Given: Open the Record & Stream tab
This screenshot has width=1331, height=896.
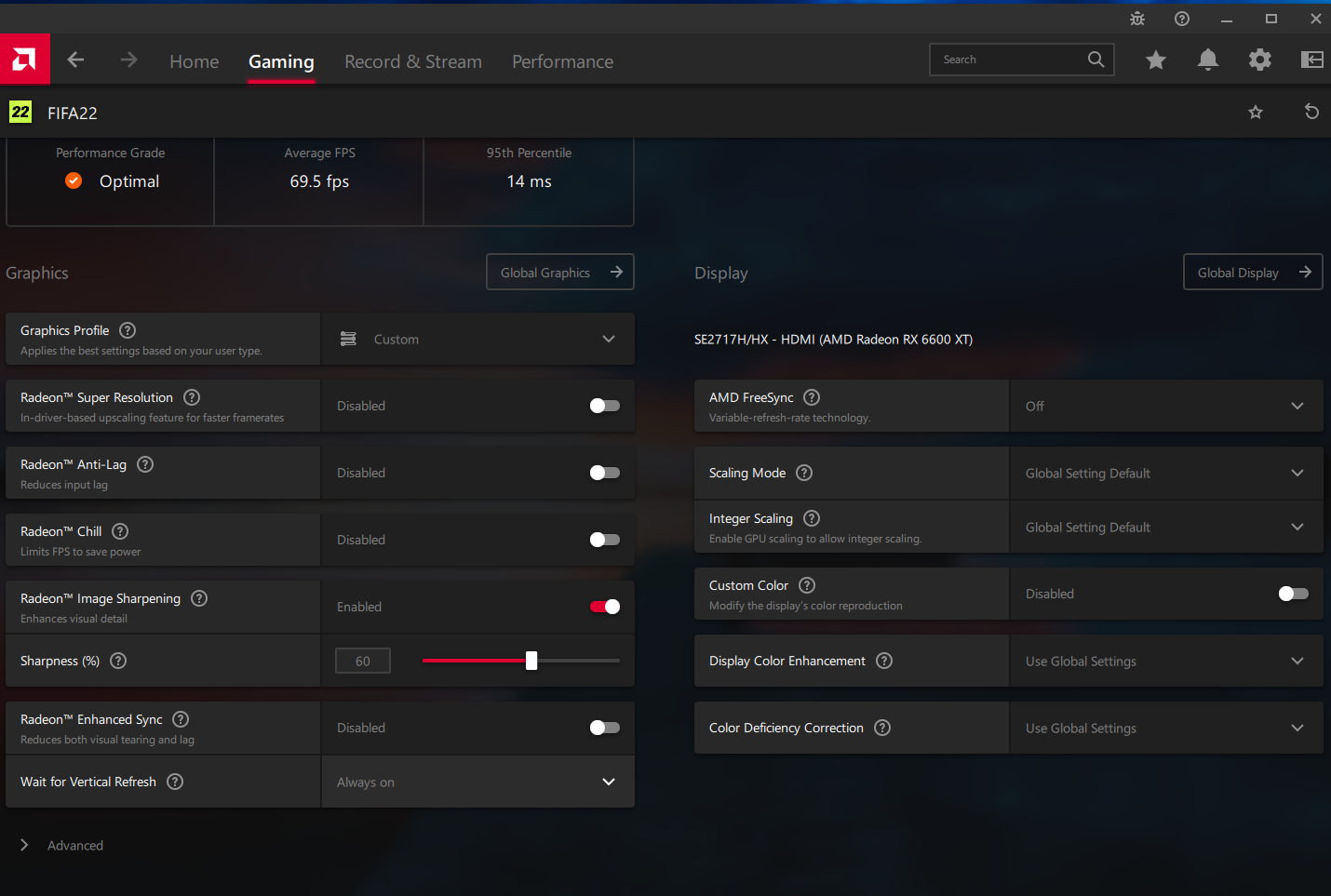Looking at the screenshot, I should pos(412,62).
